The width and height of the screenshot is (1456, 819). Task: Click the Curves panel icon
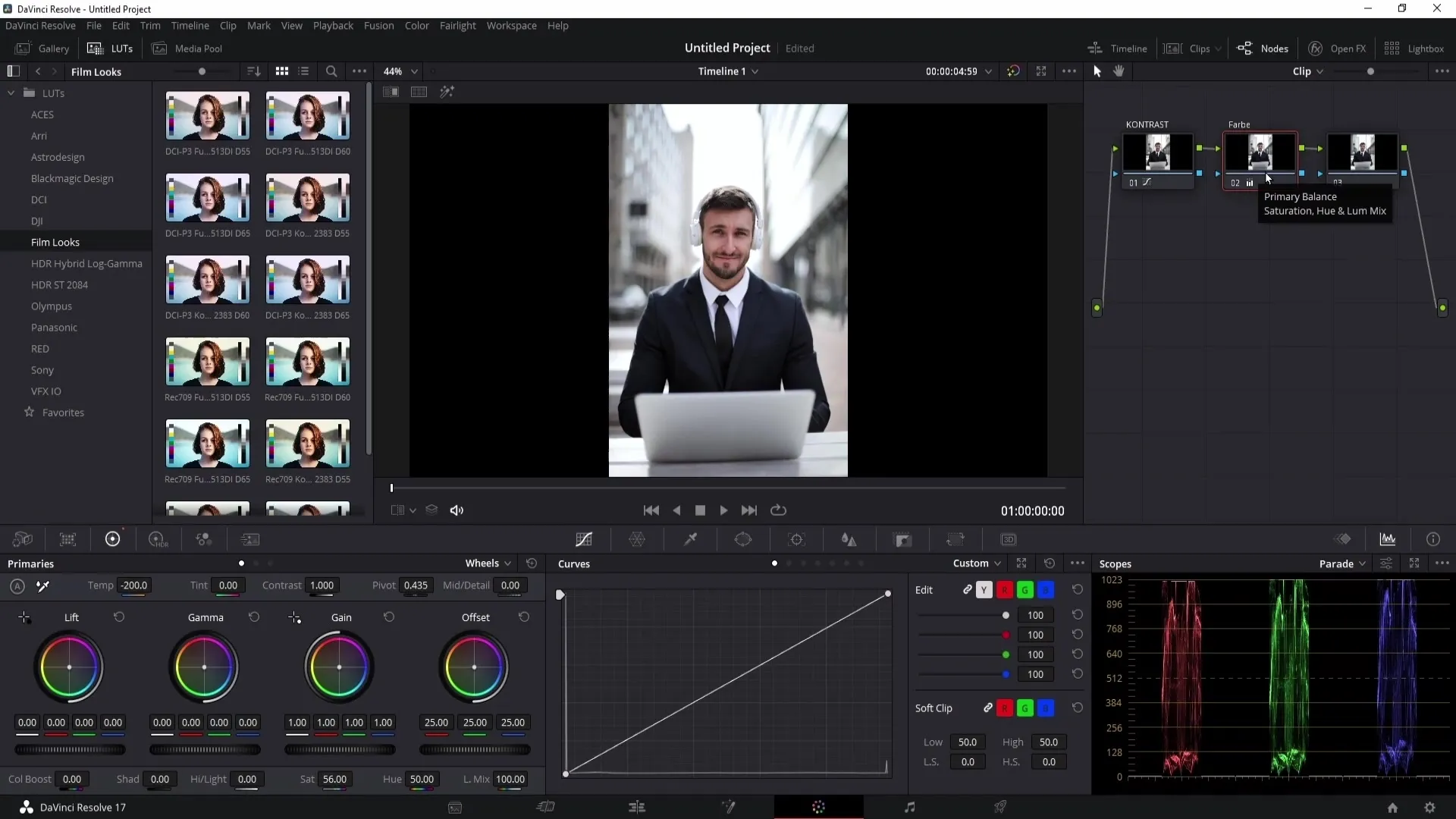[584, 540]
